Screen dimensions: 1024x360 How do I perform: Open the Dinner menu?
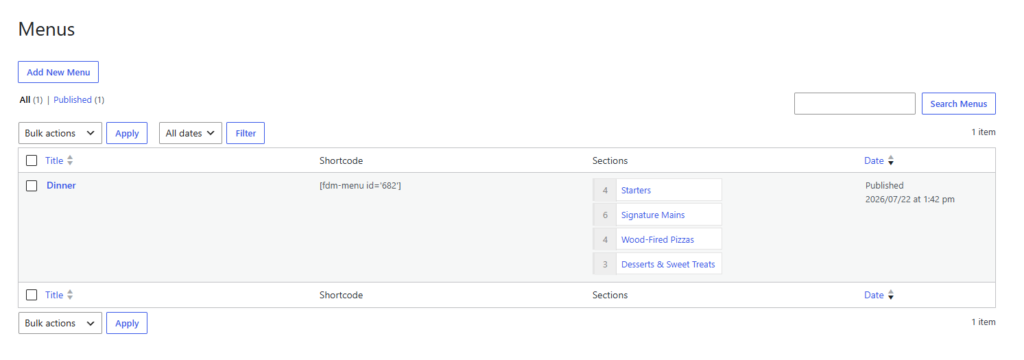click(61, 186)
